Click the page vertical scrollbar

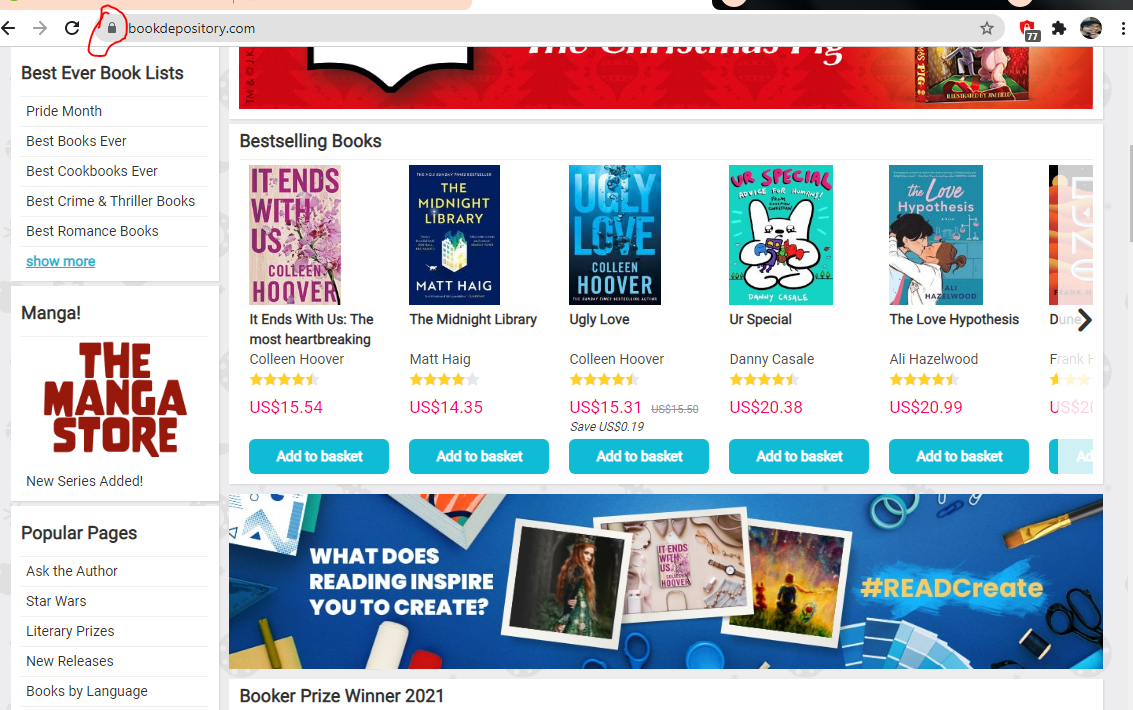[1130, 194]
